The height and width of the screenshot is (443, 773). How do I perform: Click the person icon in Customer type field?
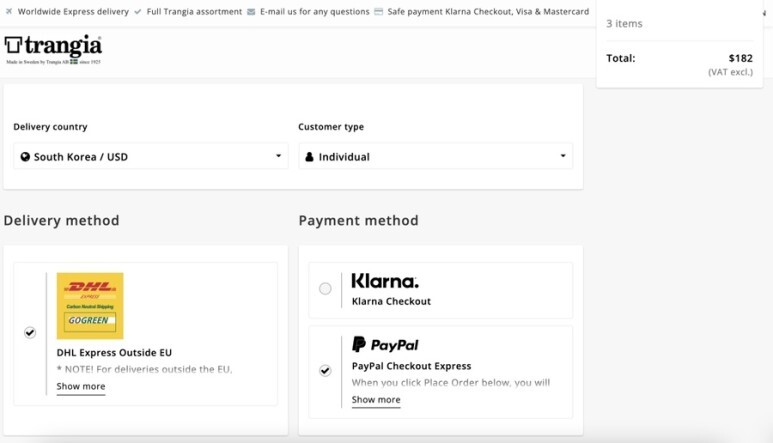coord(309,157)
